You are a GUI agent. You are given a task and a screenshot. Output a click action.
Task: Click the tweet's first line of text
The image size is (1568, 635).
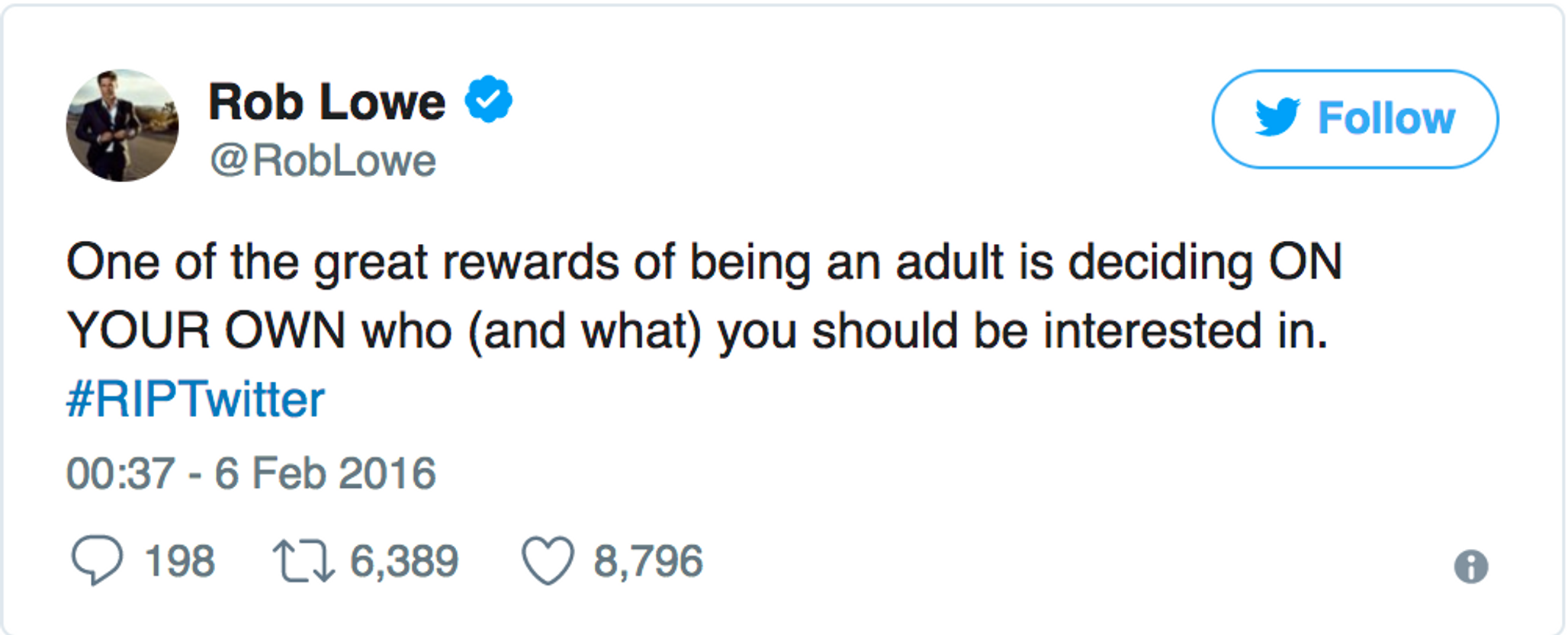(x=704, y=264)
